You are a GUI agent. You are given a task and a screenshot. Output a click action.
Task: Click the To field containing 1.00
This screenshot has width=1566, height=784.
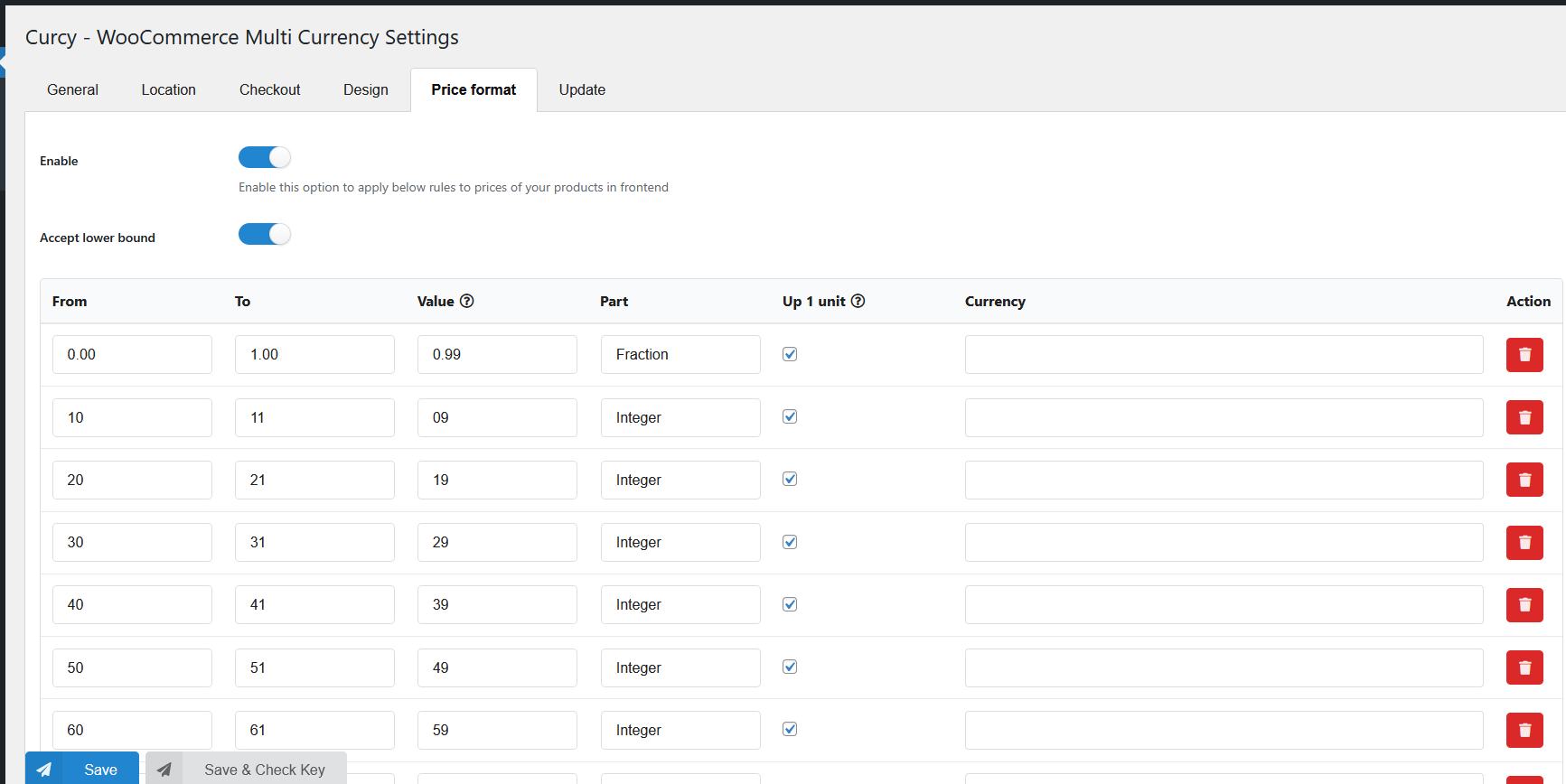point(314,355)
